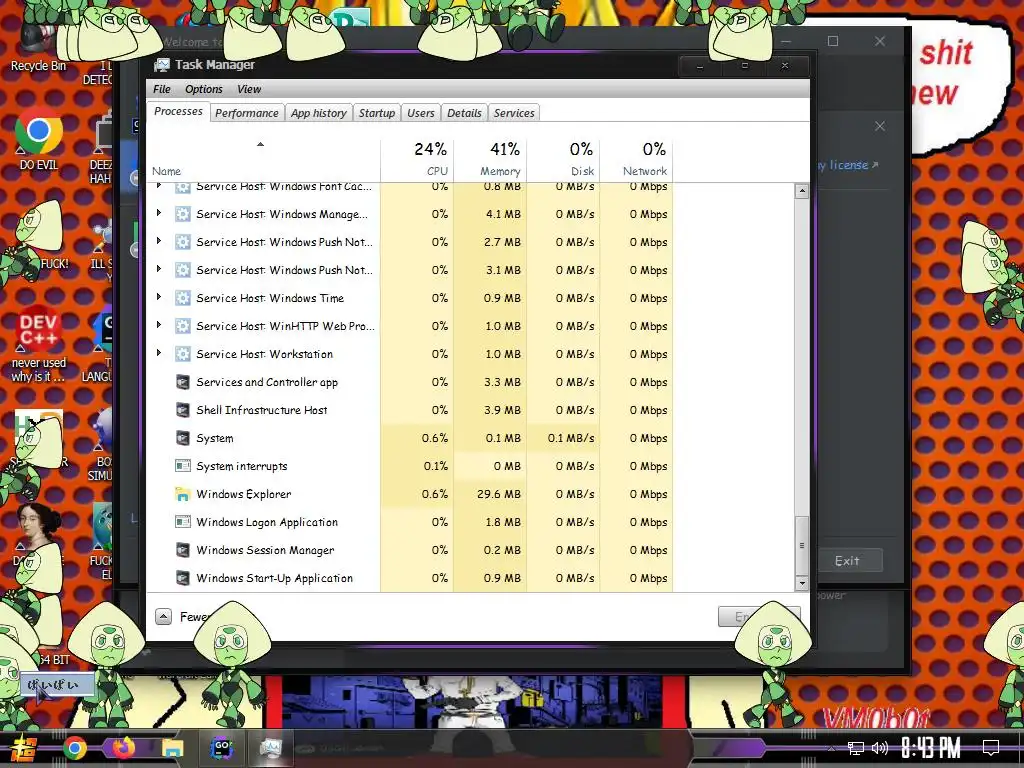Expand Service Host: Windows Push Not... 2.7 MB row
The height and width of the screenshot is (768, 1024).
(x=159, y=241)
